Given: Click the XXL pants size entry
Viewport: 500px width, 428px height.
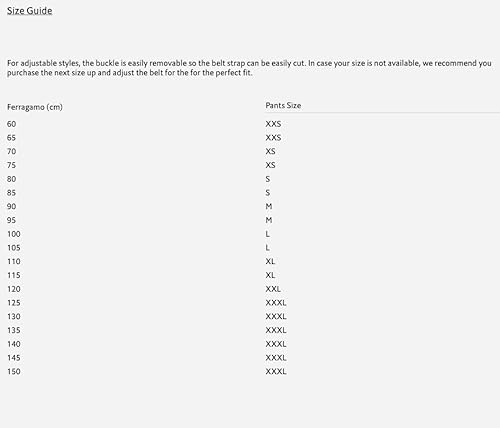Looking at the screenshot, I should coord(273,289).
